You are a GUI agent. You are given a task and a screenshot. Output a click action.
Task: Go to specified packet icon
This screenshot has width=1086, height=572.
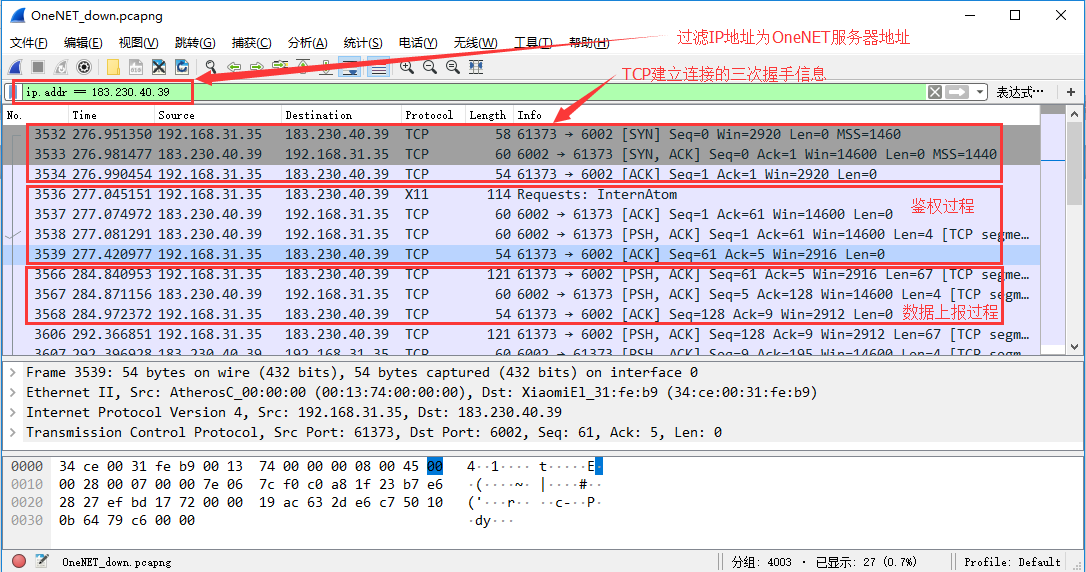point(280,67)
